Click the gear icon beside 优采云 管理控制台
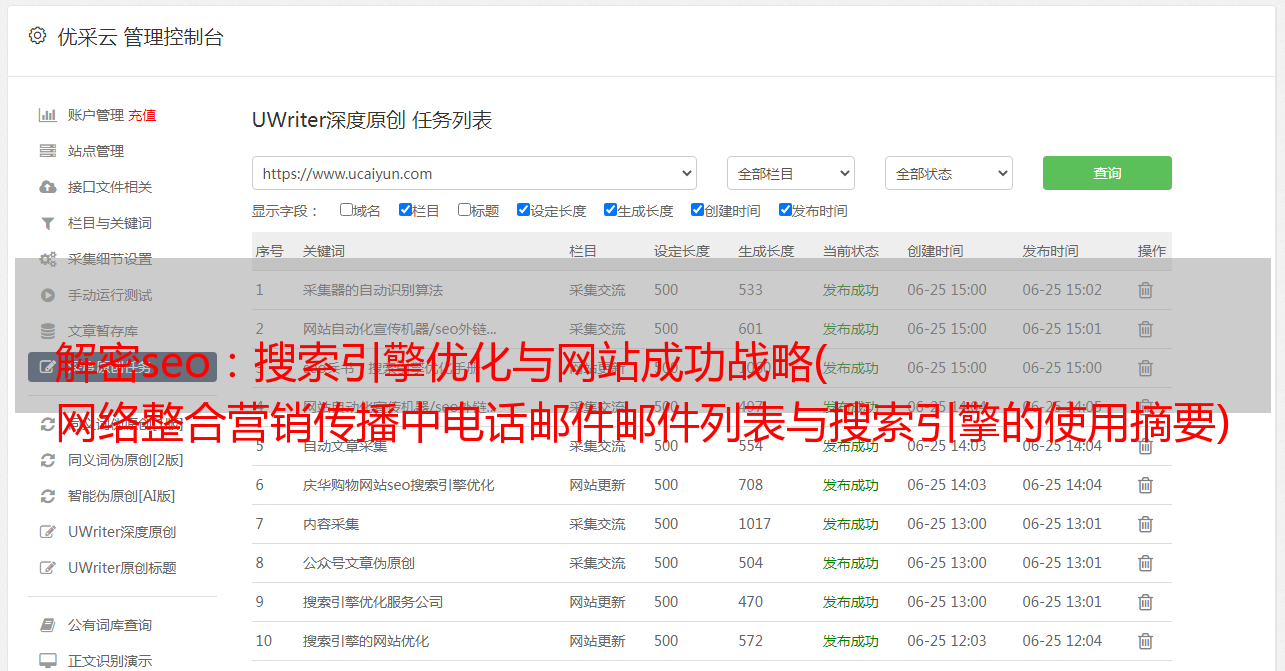This screenshot has height=671, width=1285. point(37,36)
